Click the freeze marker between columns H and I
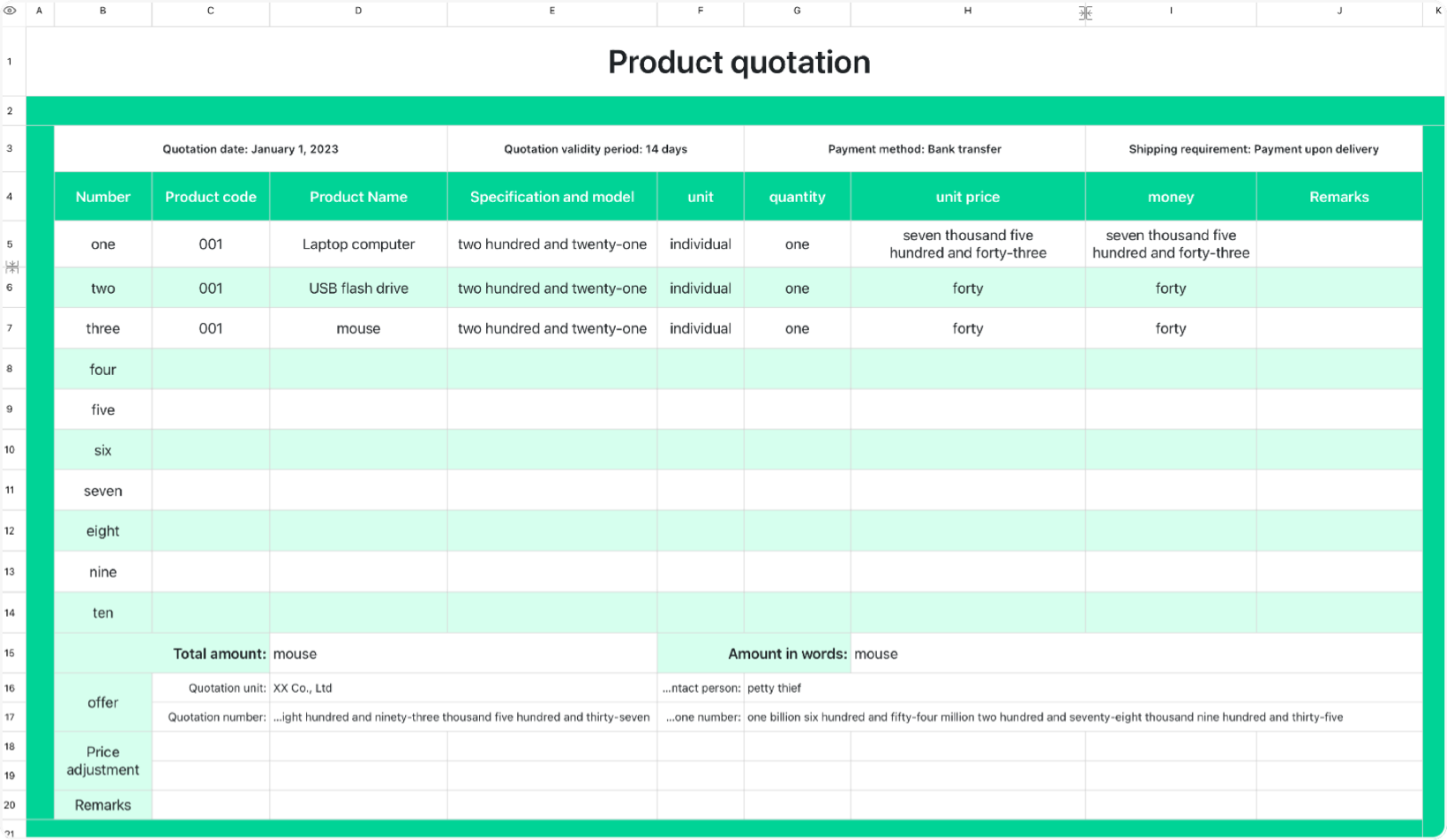This screenshot has width=1447, height=840. tap(1085, 12)
